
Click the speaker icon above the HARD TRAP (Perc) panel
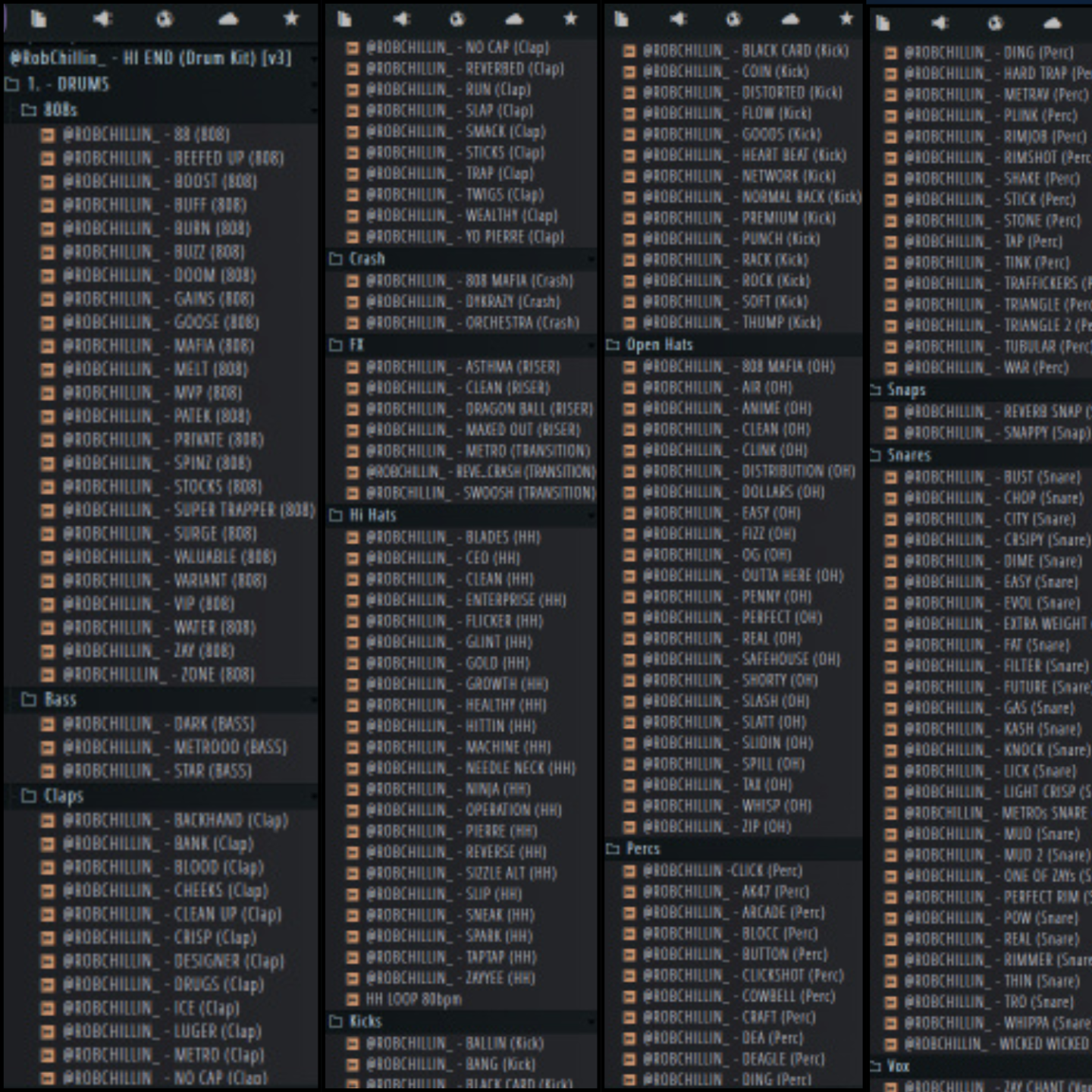[x=940, y=23]
